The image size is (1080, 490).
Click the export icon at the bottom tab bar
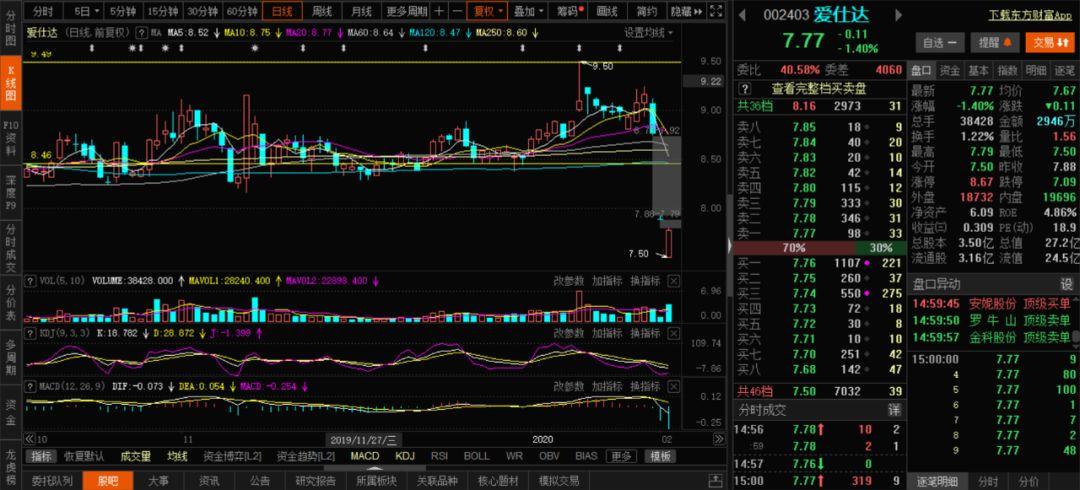point(717,480)
